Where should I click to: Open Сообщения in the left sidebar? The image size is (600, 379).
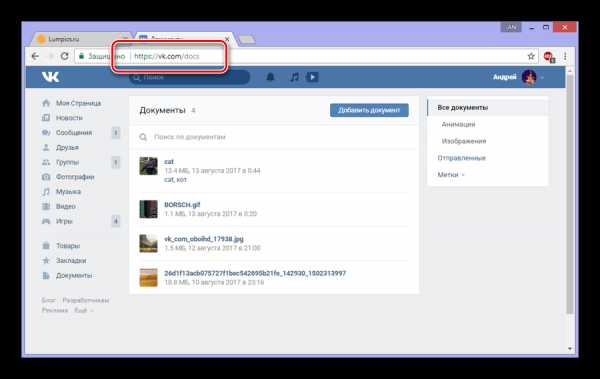click(74, 133)
